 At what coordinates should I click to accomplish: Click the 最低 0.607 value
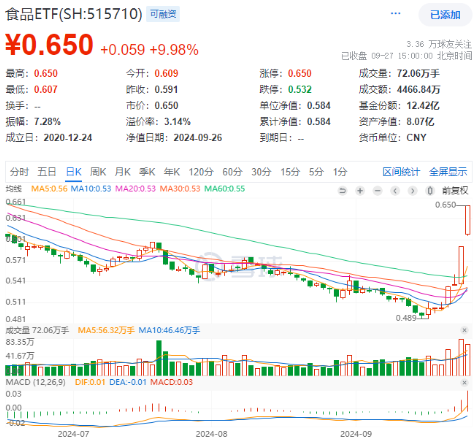46,89
